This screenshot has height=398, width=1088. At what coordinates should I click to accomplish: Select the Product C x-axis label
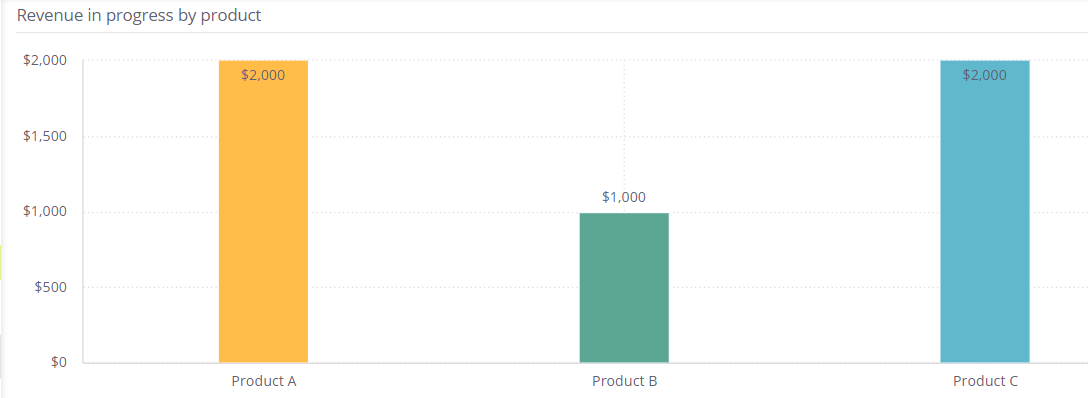tap(985, 381)
